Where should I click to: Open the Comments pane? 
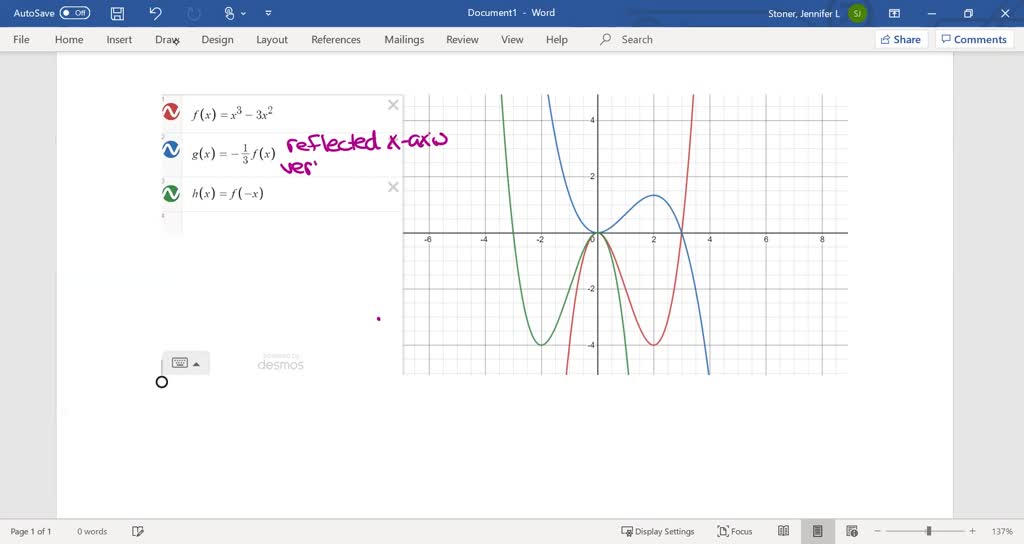[972, 40]
